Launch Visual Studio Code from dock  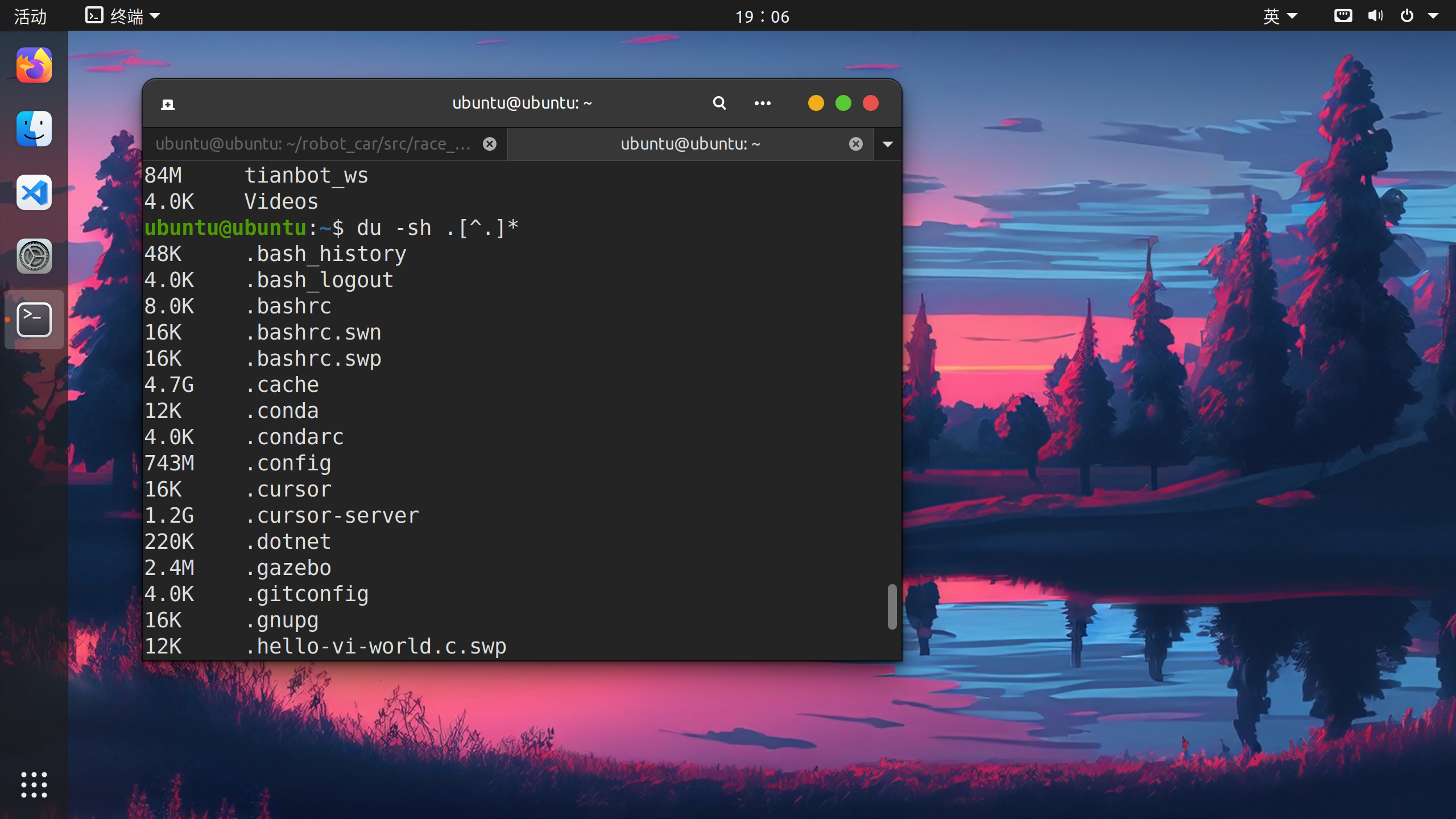[x=34, y=193]
